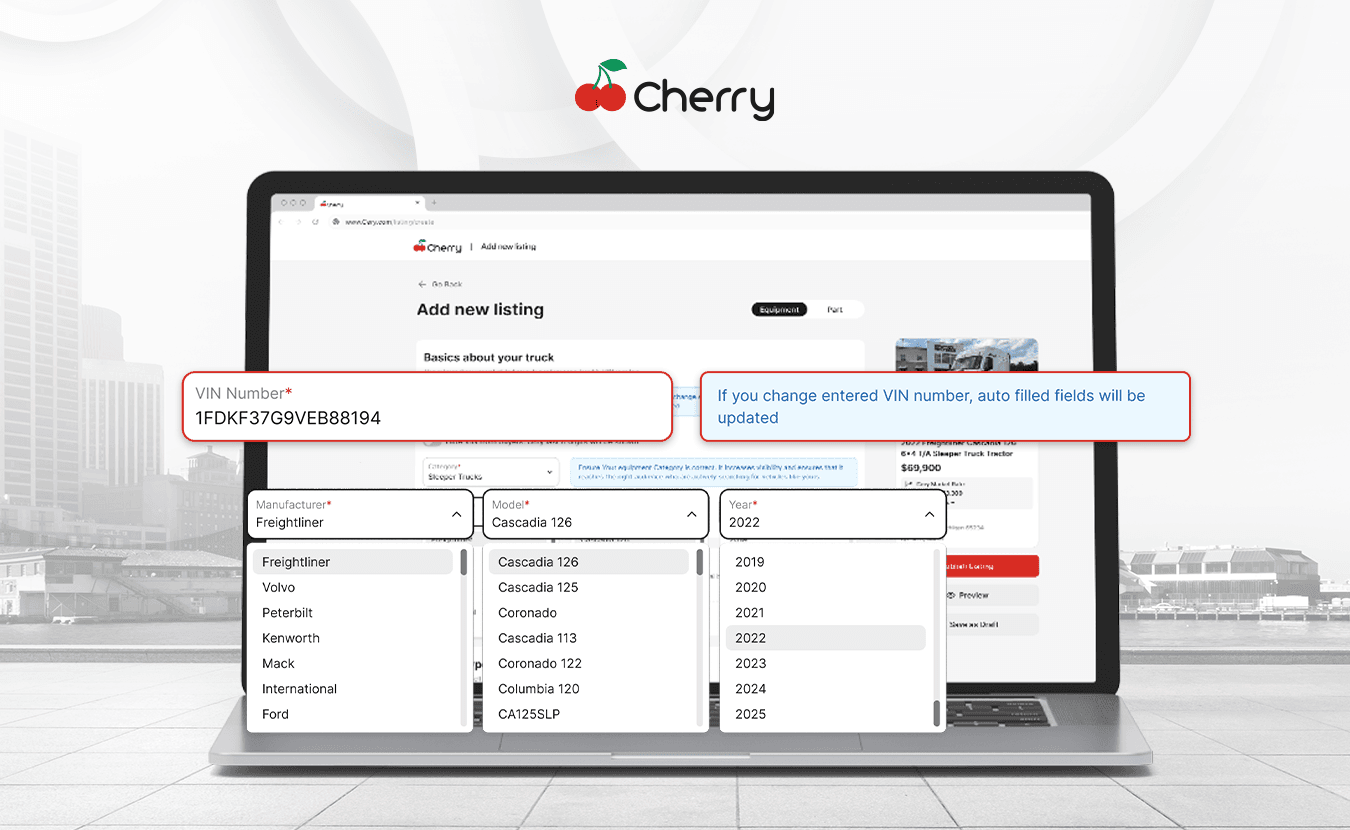Reload the page using the refresh icon
1350x830 pixels.
click(316, 222)
